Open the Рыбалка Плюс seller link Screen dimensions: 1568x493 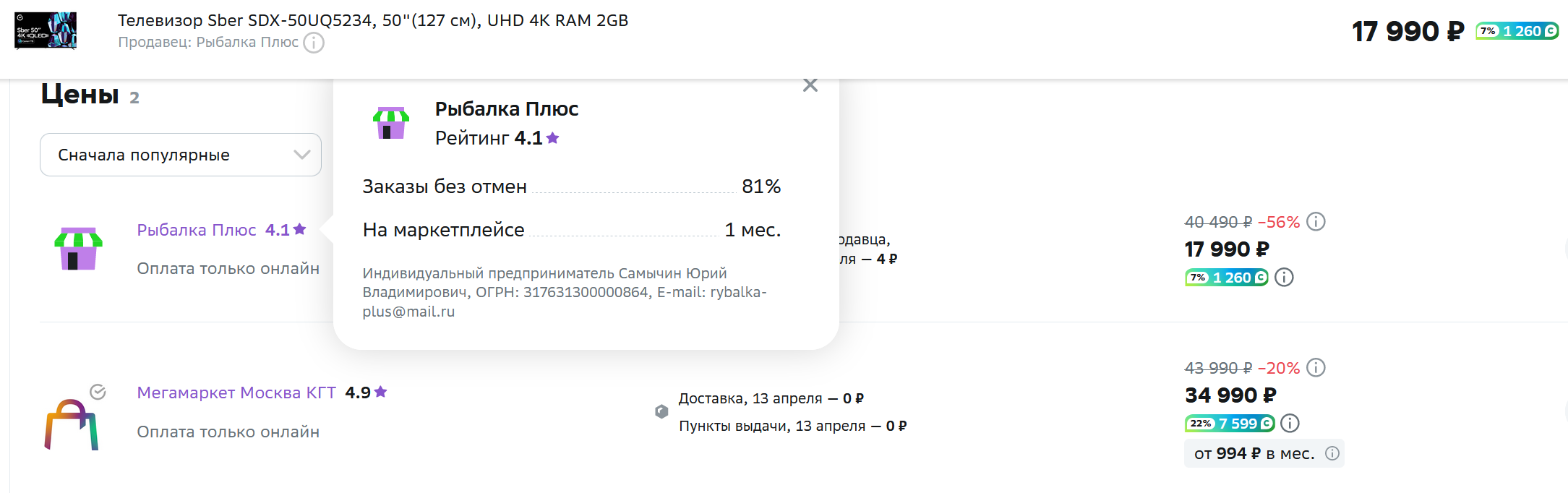coord(197,230)
